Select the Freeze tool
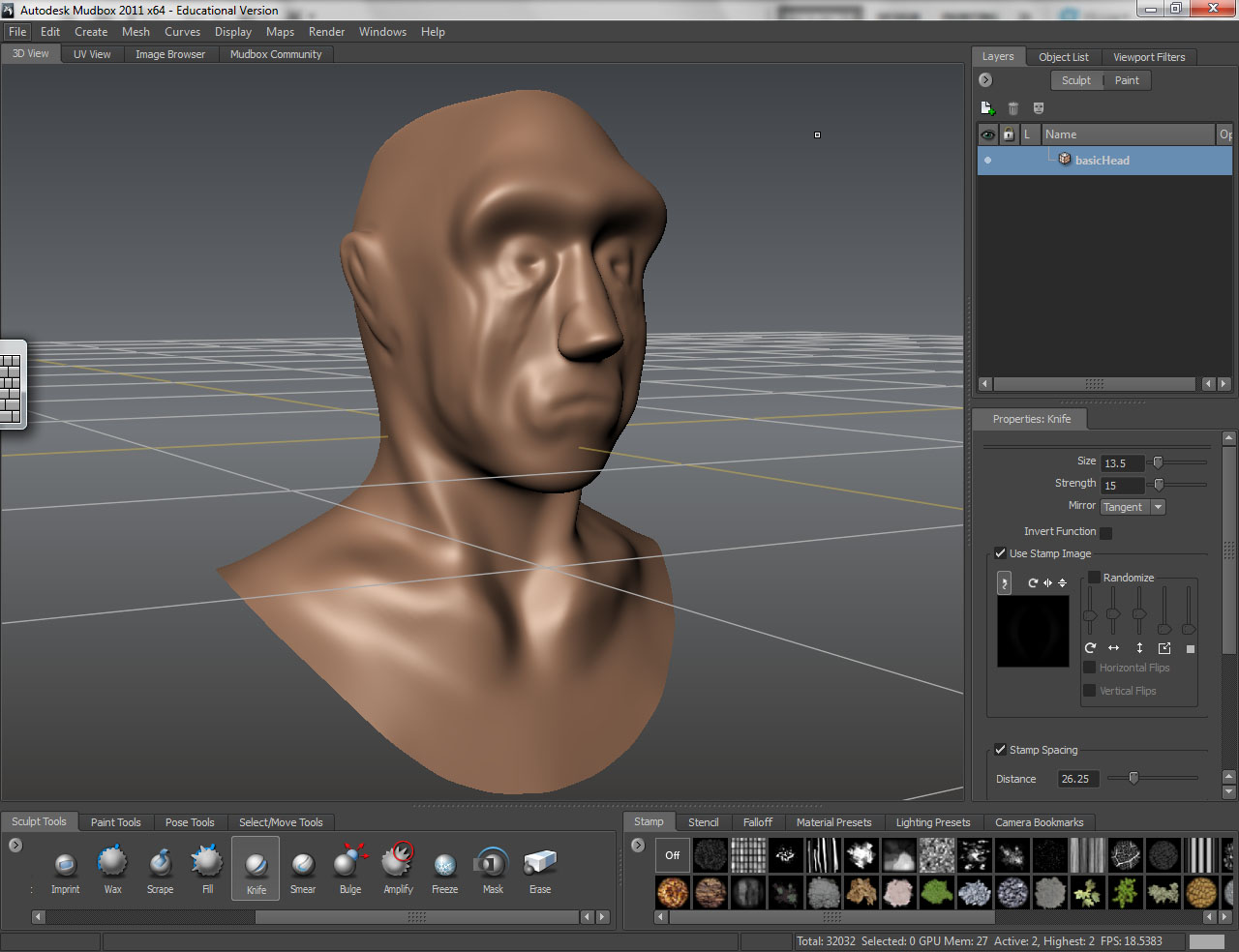1239x952 pixels. pyautogui.click(x=444, y=868)
